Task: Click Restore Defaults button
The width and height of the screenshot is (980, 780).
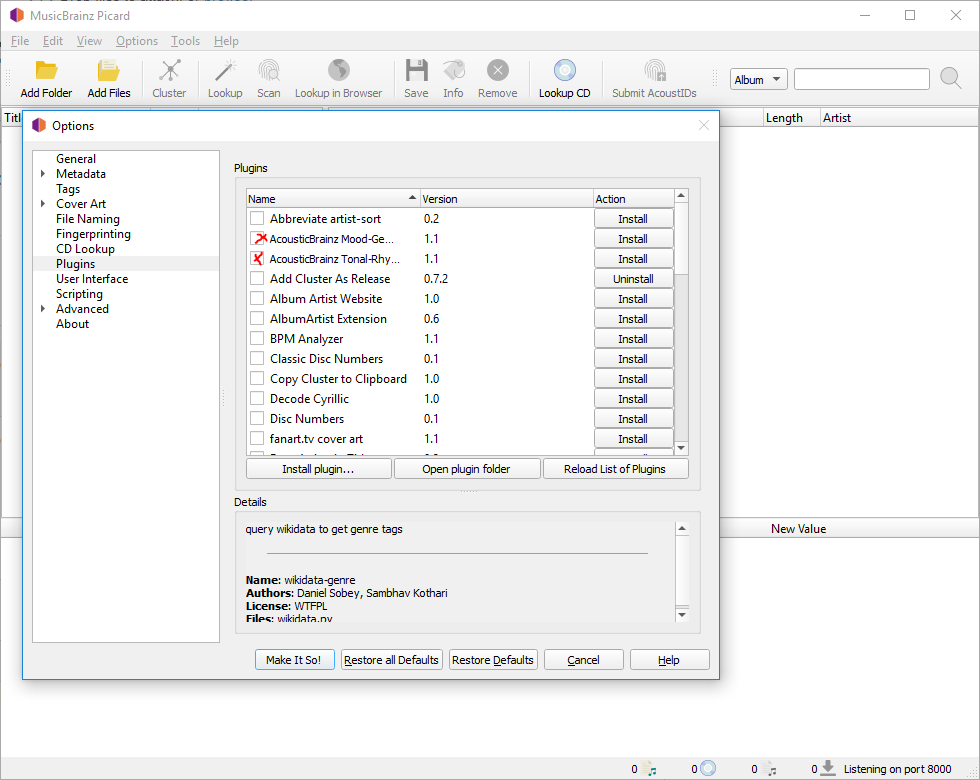Action: [x=493, y=660]
